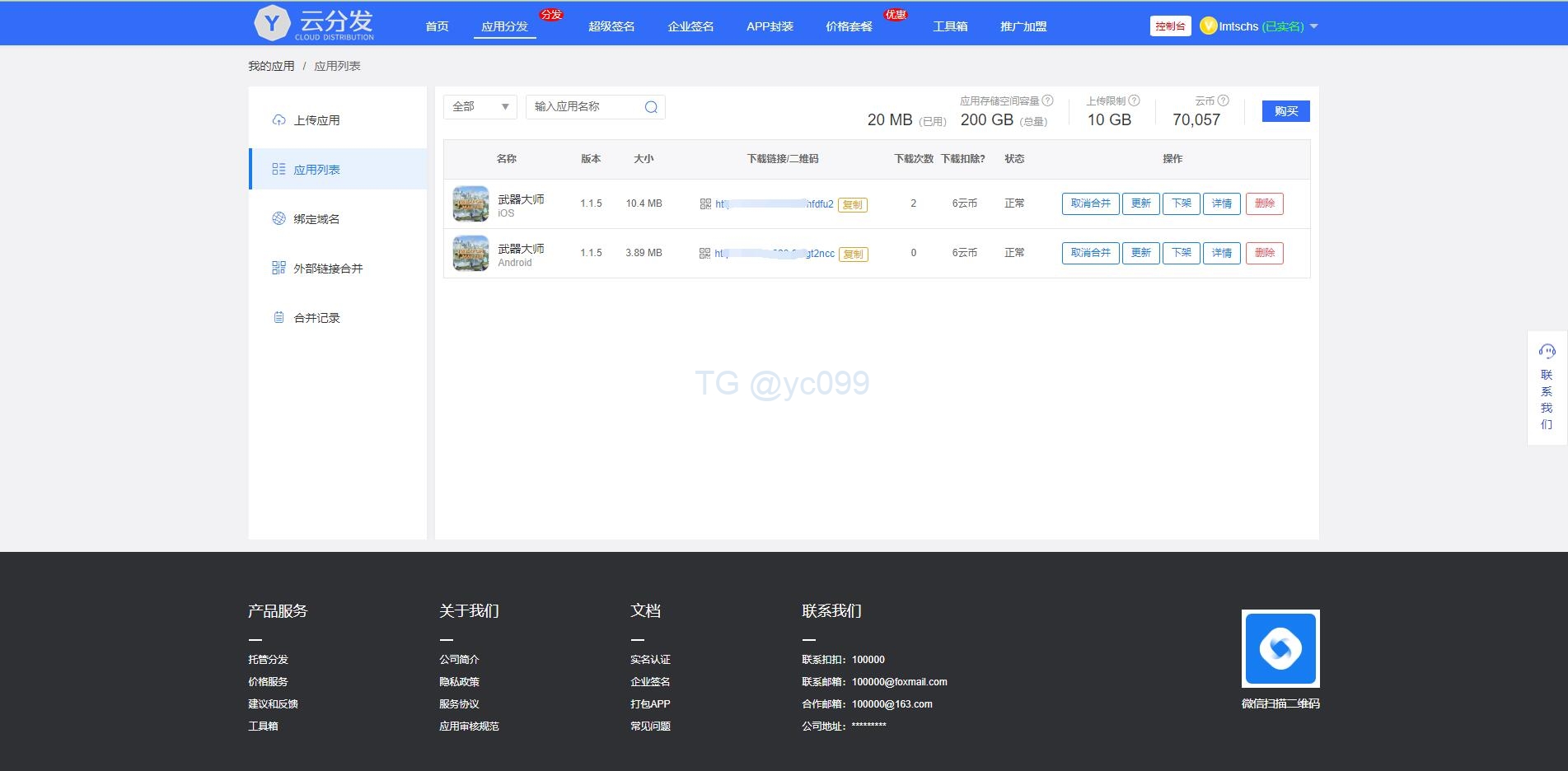Screen dimensions: 1568x771
Task: Open the 联系我们 contact panel on right edge
Action: [x=1547, y=387]
